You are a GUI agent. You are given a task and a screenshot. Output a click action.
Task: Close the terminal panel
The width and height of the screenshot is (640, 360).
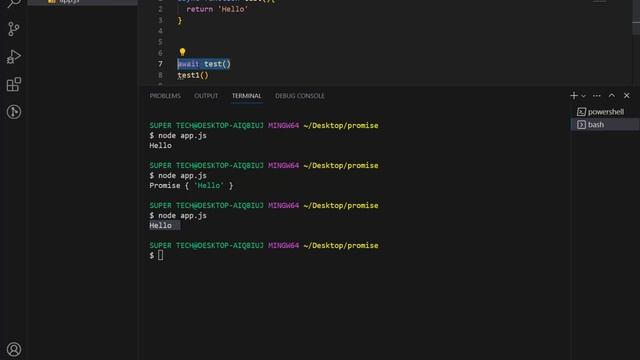[x=627, y=96]
